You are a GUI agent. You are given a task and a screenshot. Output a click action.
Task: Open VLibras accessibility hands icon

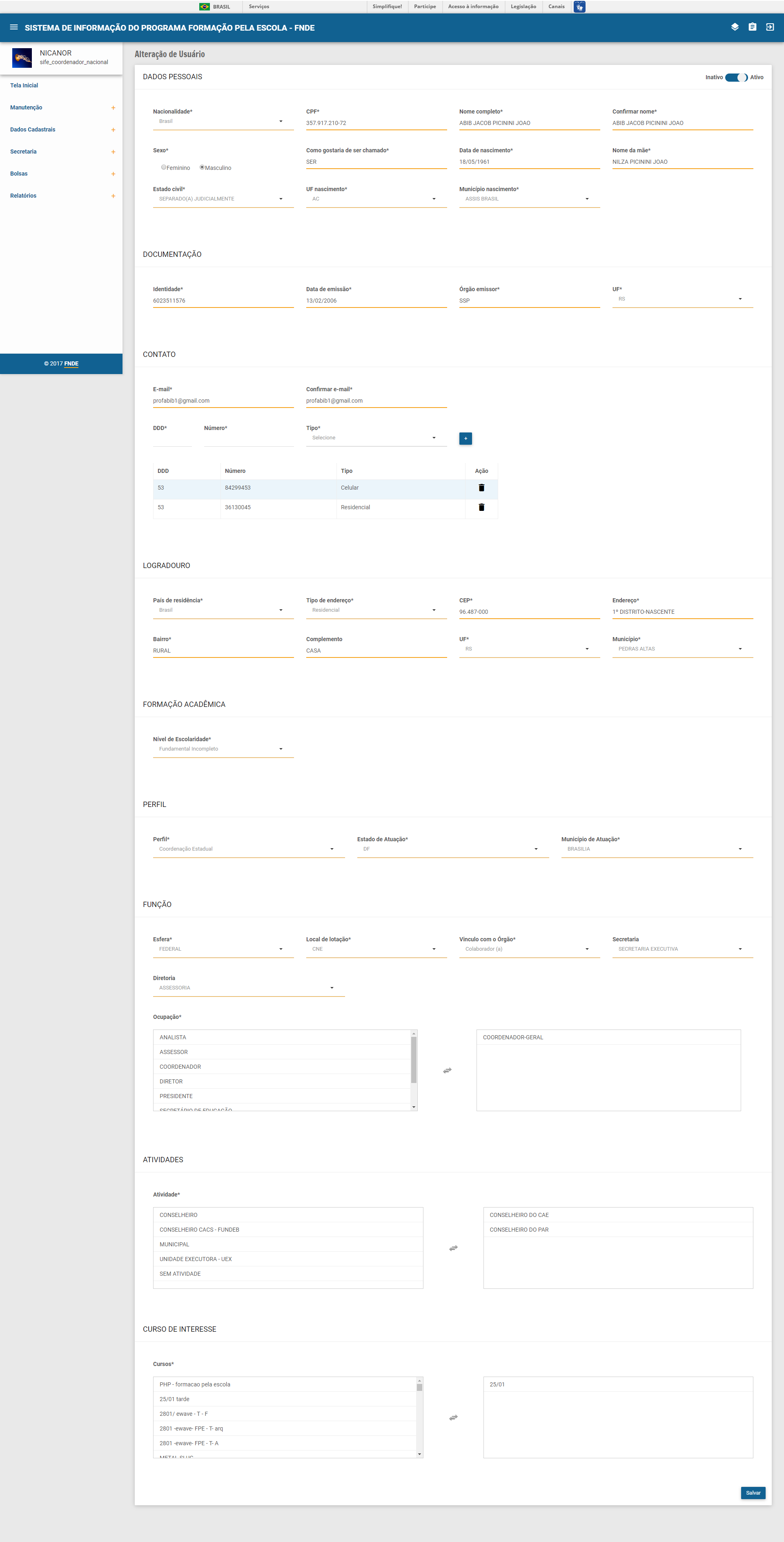click(579, 7)
